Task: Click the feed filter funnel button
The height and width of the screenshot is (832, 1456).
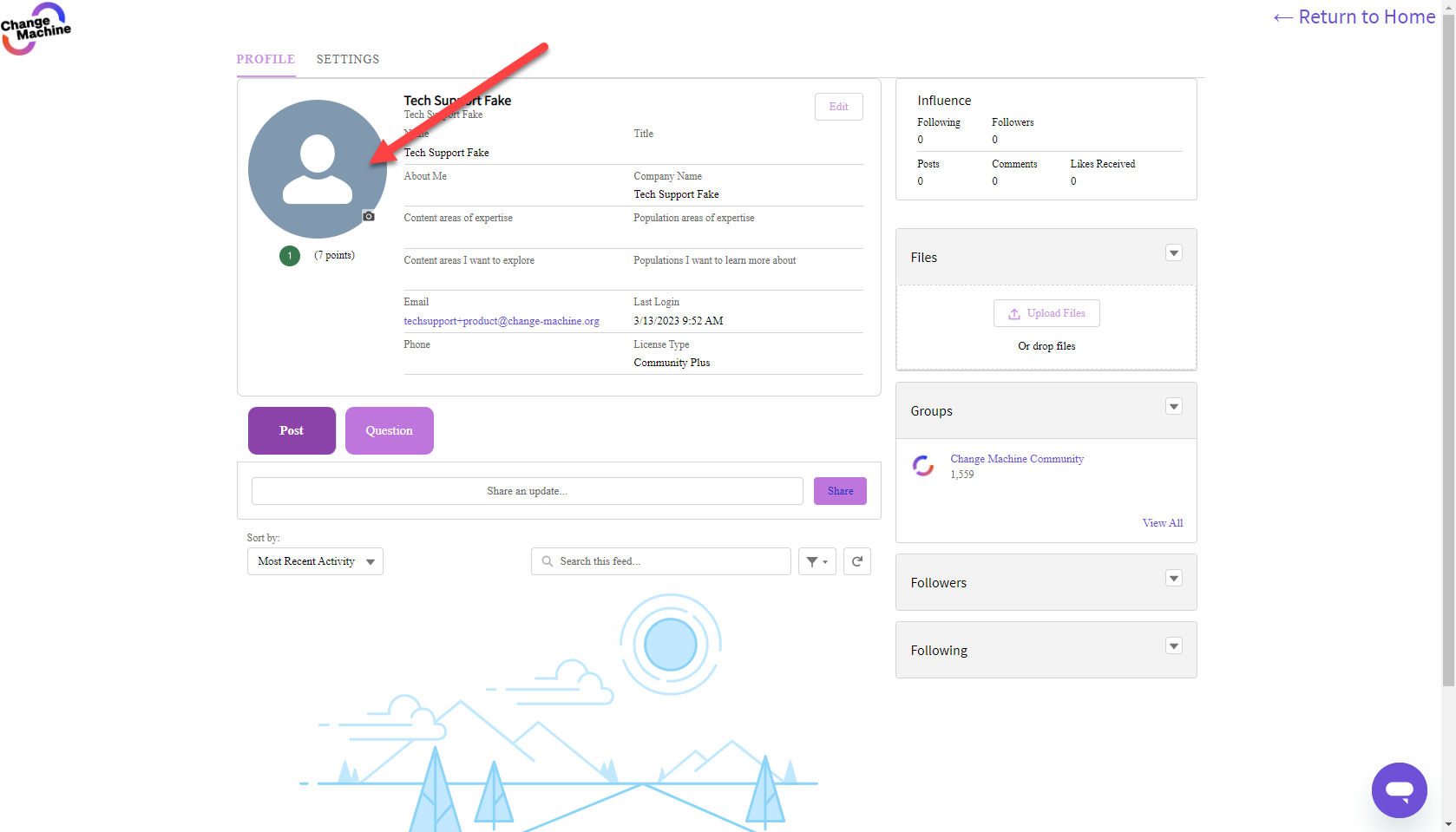Action: [817, 561]
